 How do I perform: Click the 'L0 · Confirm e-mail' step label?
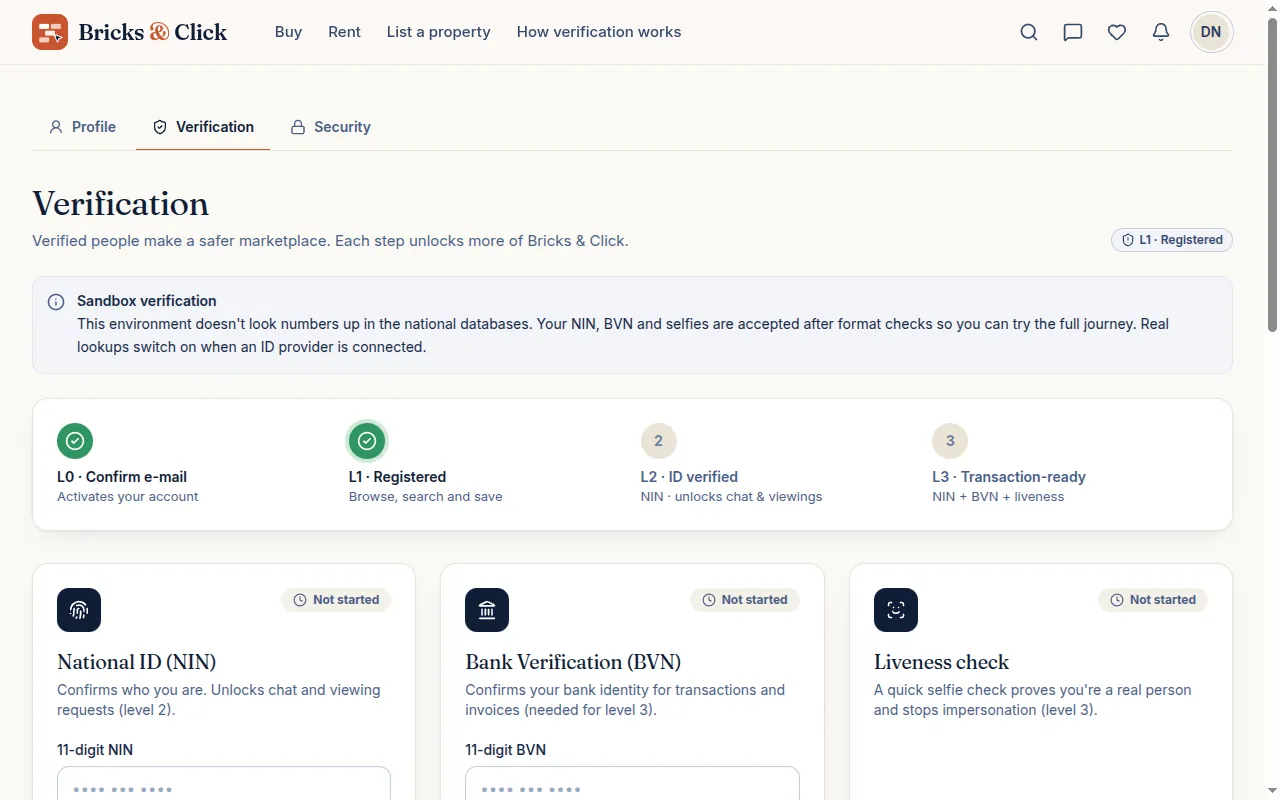click(x=122, y=477)
